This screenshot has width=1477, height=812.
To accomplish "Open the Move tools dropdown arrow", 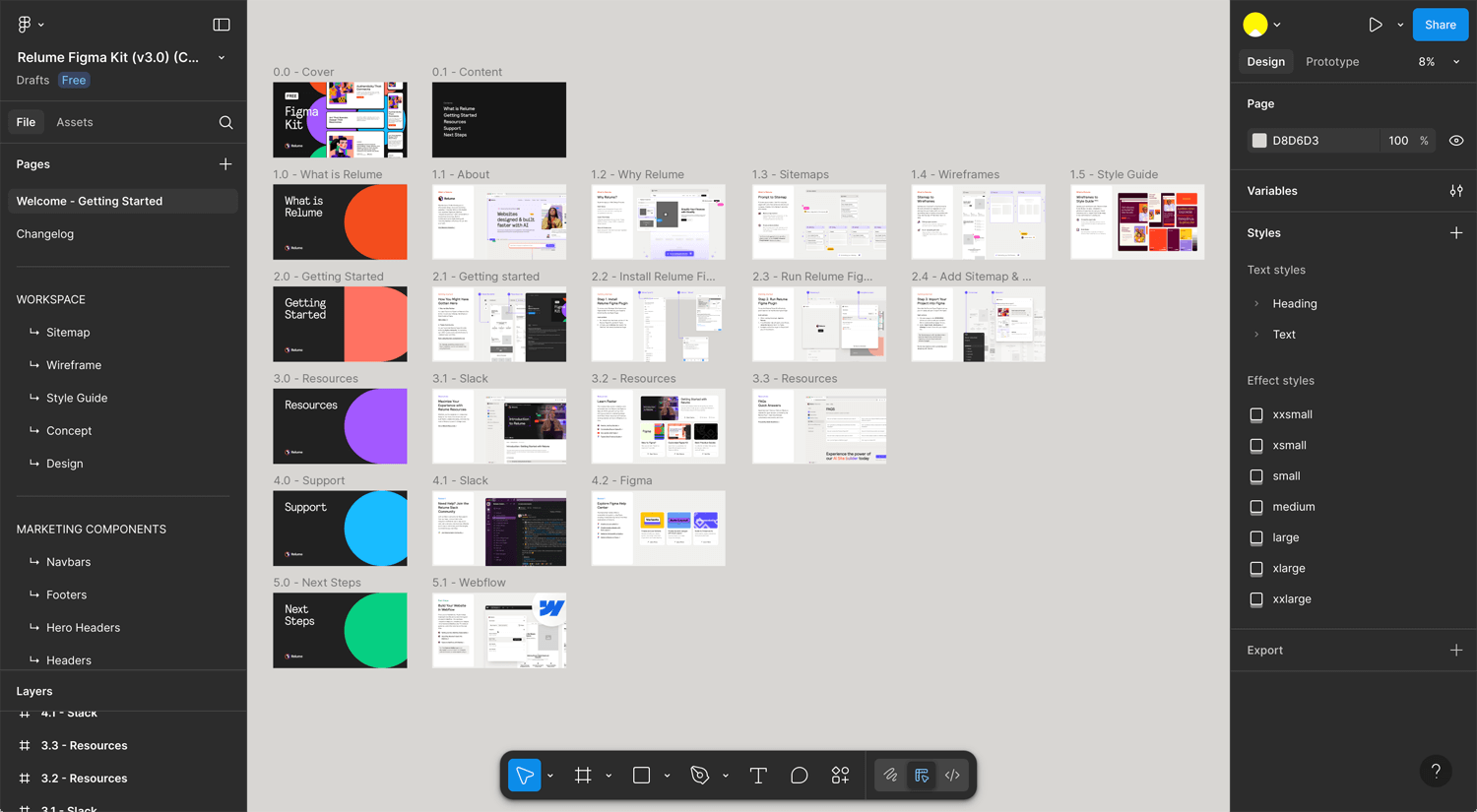I will [x=549, y=776].
